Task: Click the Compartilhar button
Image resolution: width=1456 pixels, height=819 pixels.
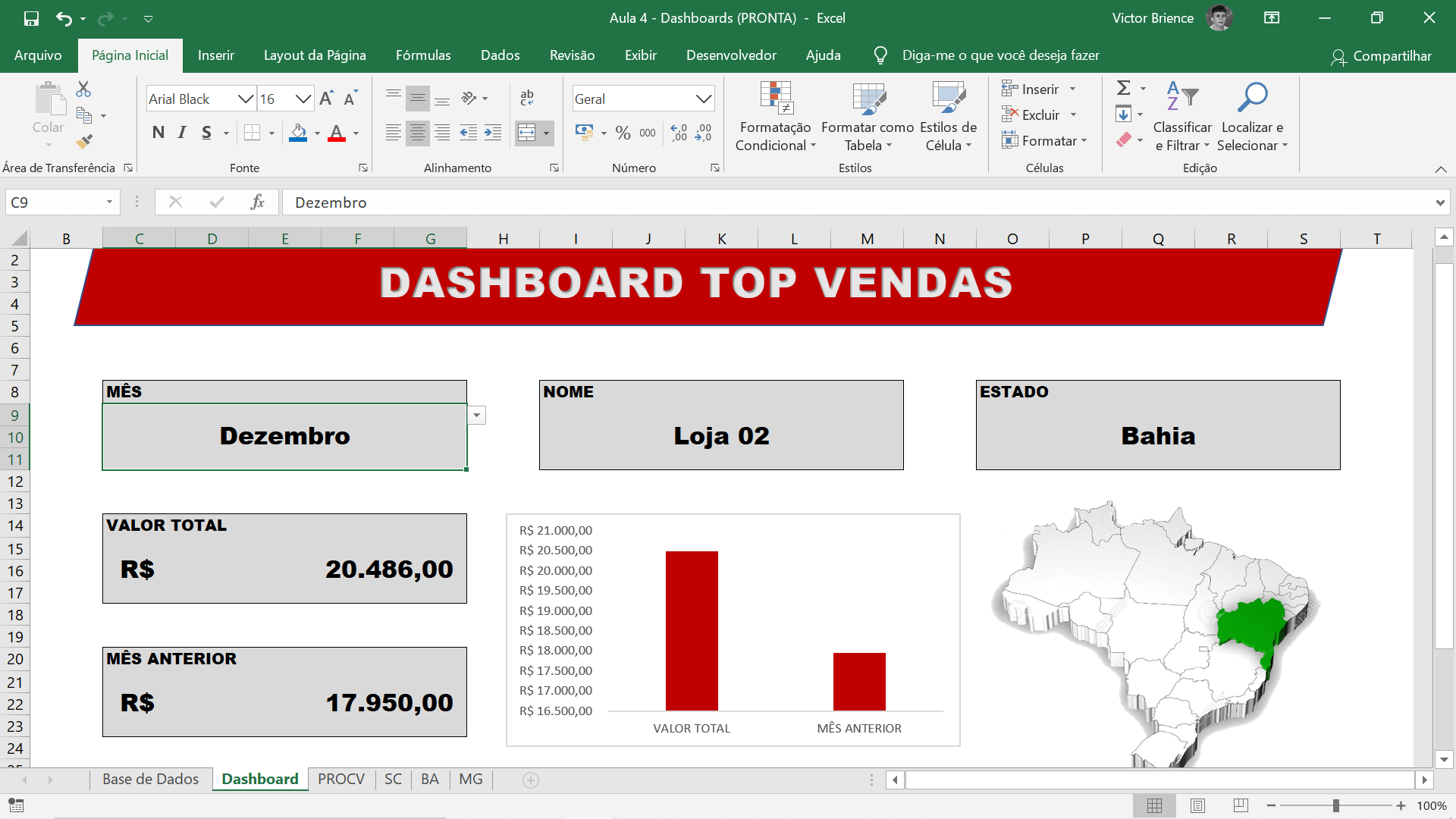Action: point(1382,56)
